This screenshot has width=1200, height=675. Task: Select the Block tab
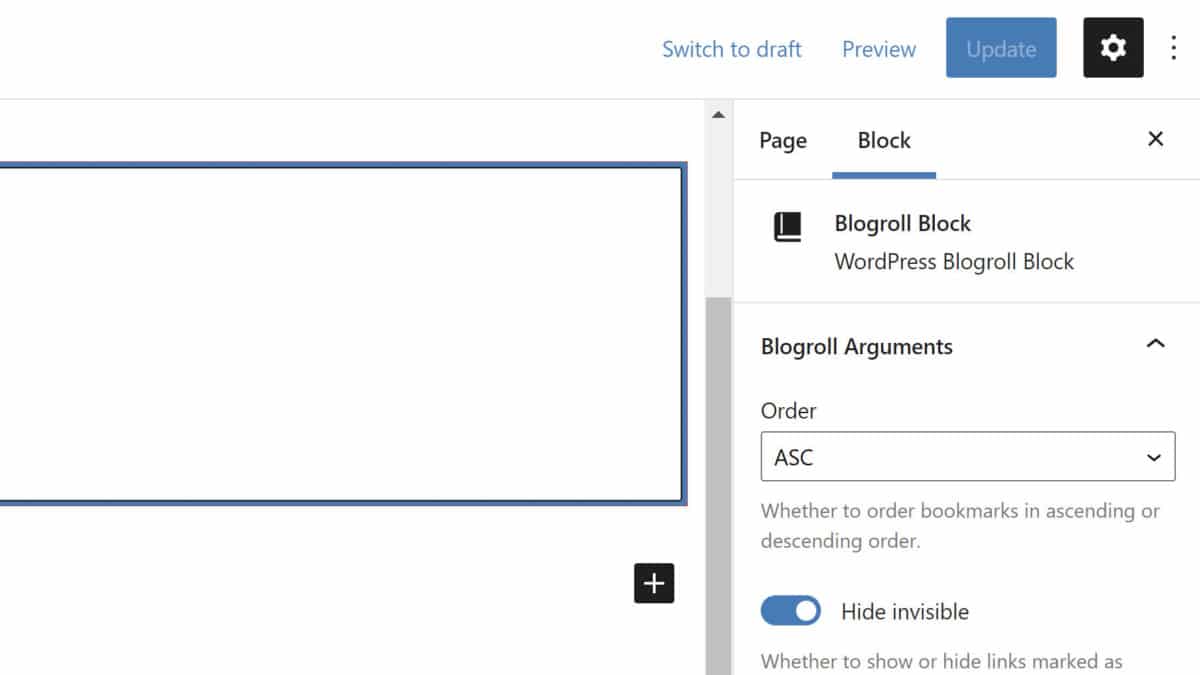[x=884, y=141]
